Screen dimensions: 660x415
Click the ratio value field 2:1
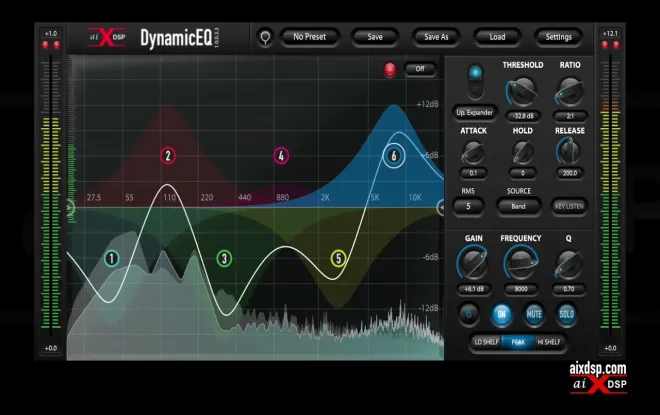click(x=570, y=116)
